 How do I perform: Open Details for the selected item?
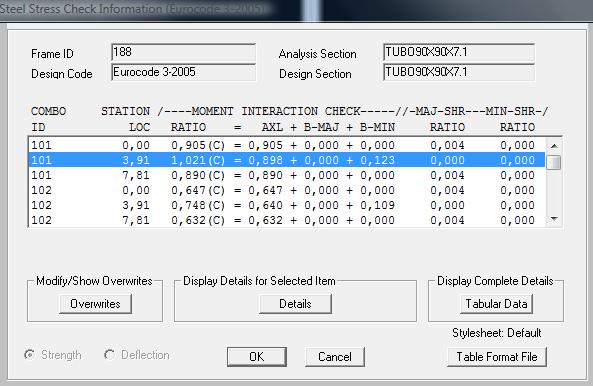pos(295,304)
